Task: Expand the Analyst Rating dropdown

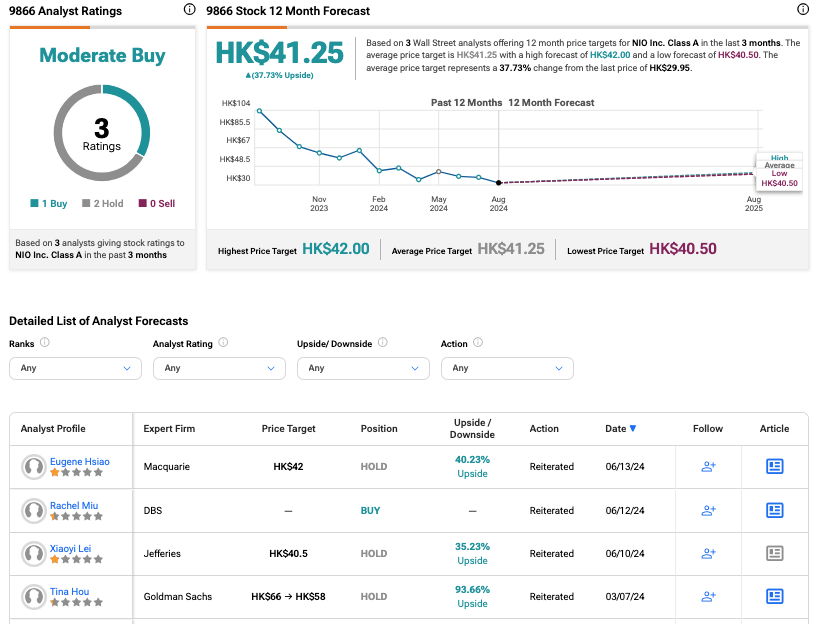Action: click(x=219, y=368)
